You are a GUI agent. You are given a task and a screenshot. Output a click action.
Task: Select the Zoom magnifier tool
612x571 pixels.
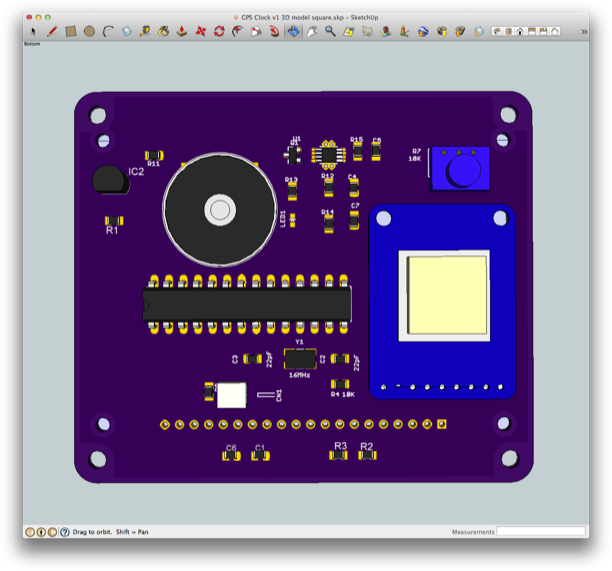pyautogui.click(x=330, y=31)
